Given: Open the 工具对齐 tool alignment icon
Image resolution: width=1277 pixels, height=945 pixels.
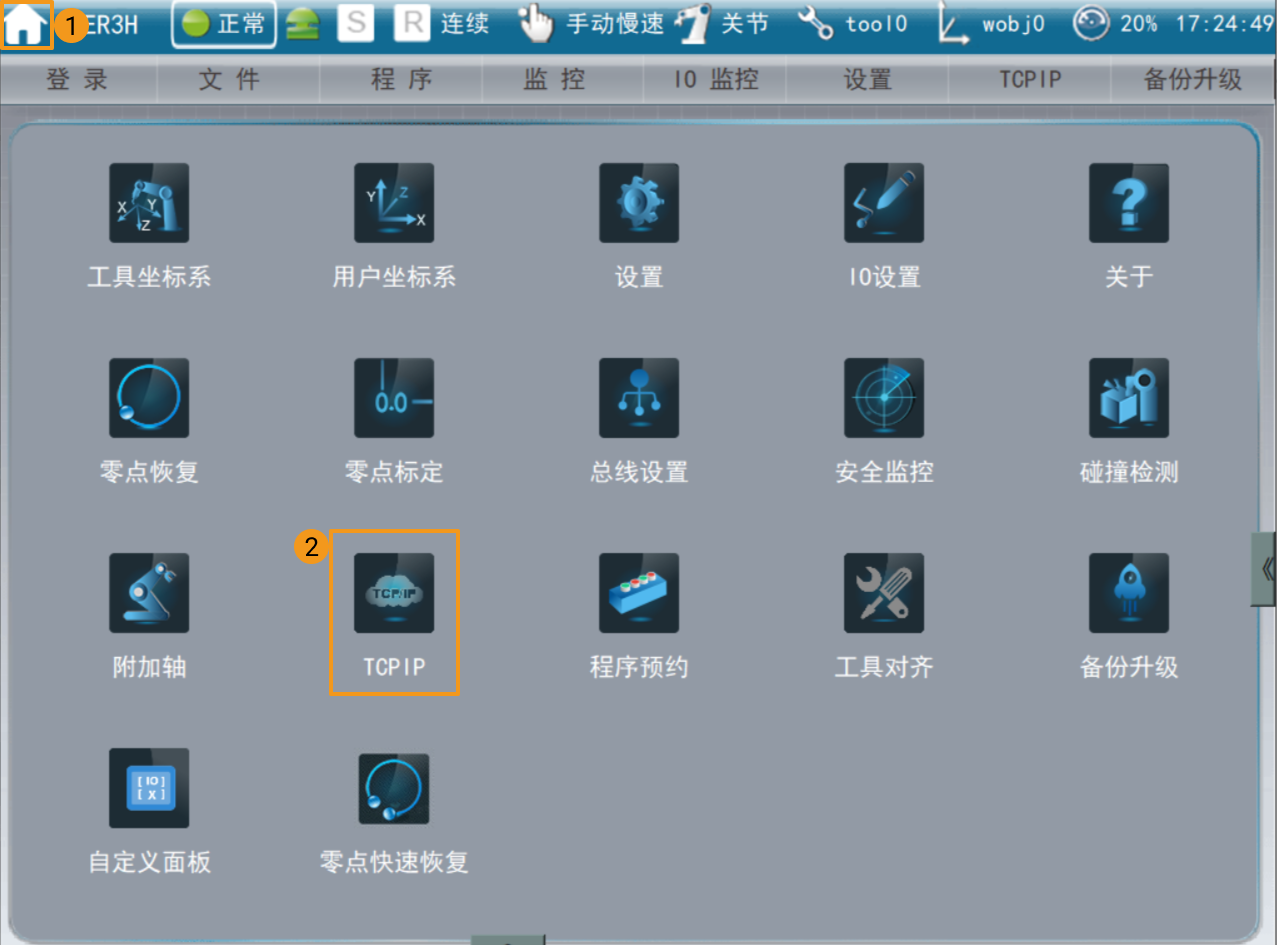Looking at the screenshot, I should click(x=884, y=593).
